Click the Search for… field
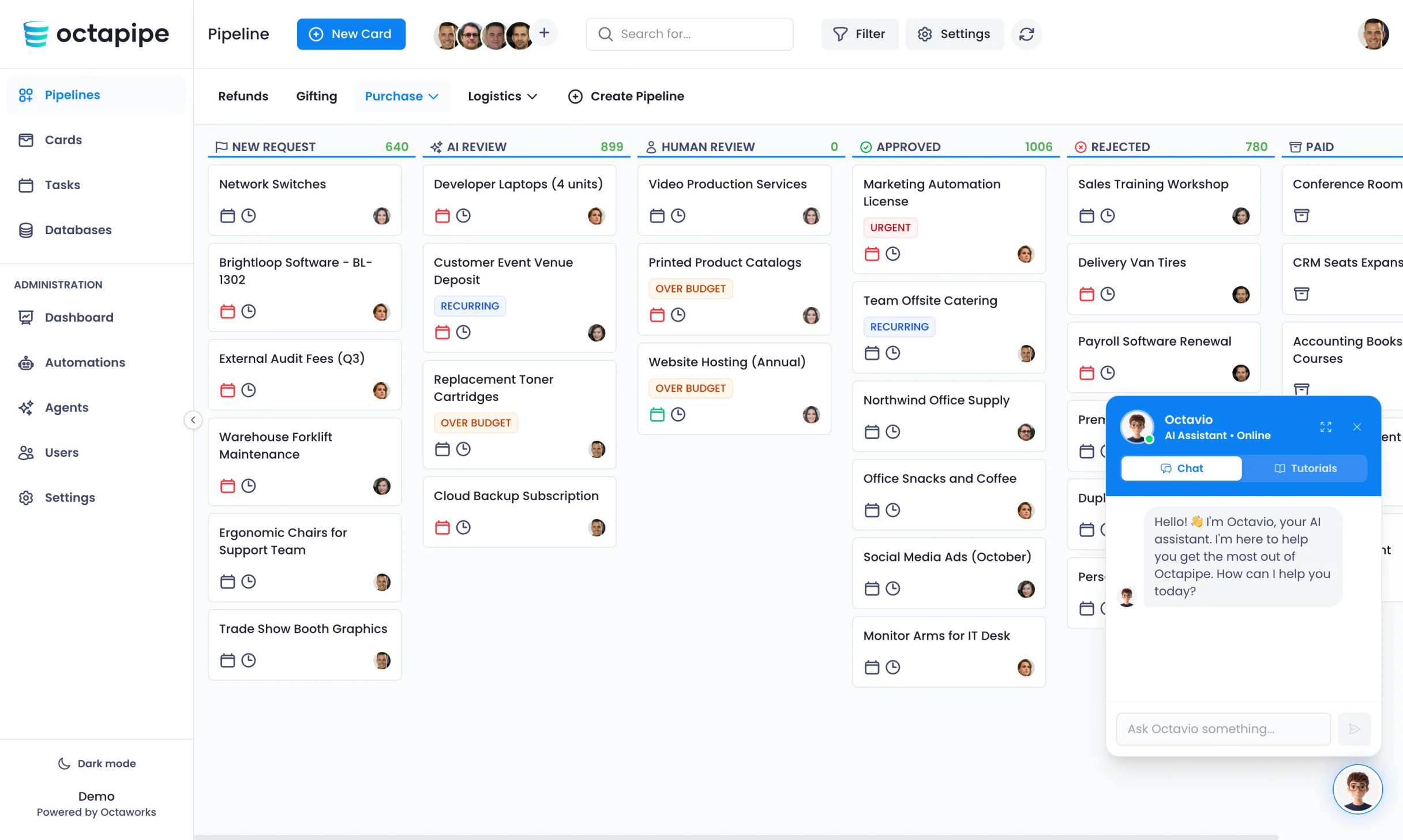Viewport: 1403px width, 840px height. coord(689,34)
